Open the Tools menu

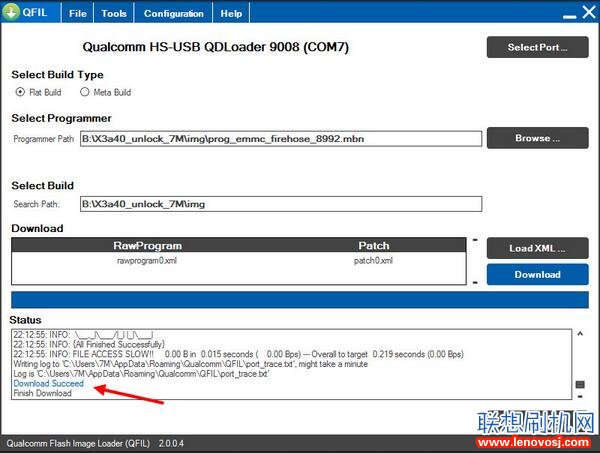(x=114, y=13)
